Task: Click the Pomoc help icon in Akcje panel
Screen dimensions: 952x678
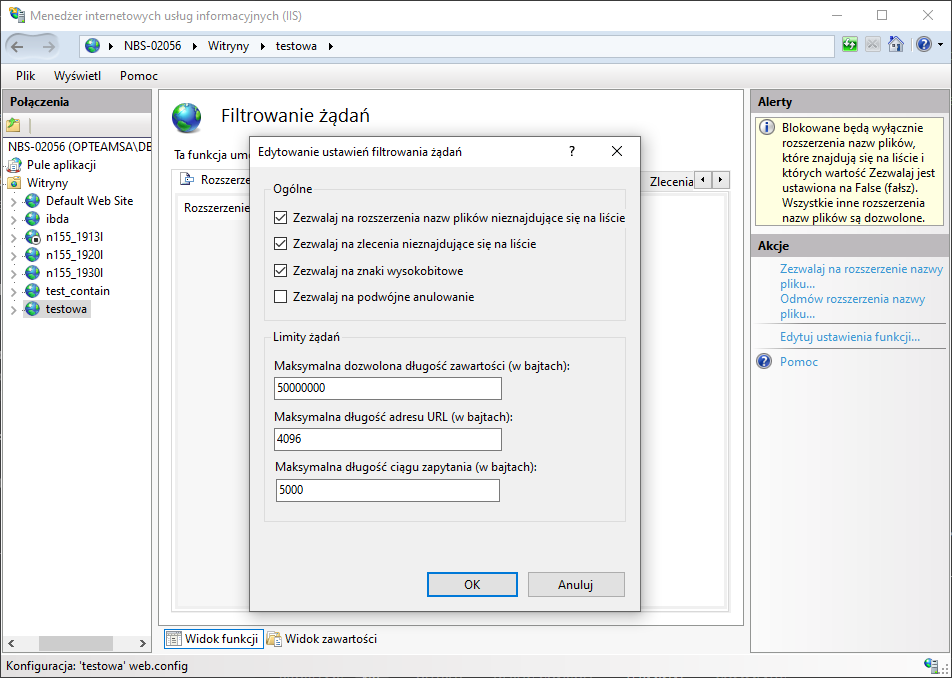Action: (764, 362)
